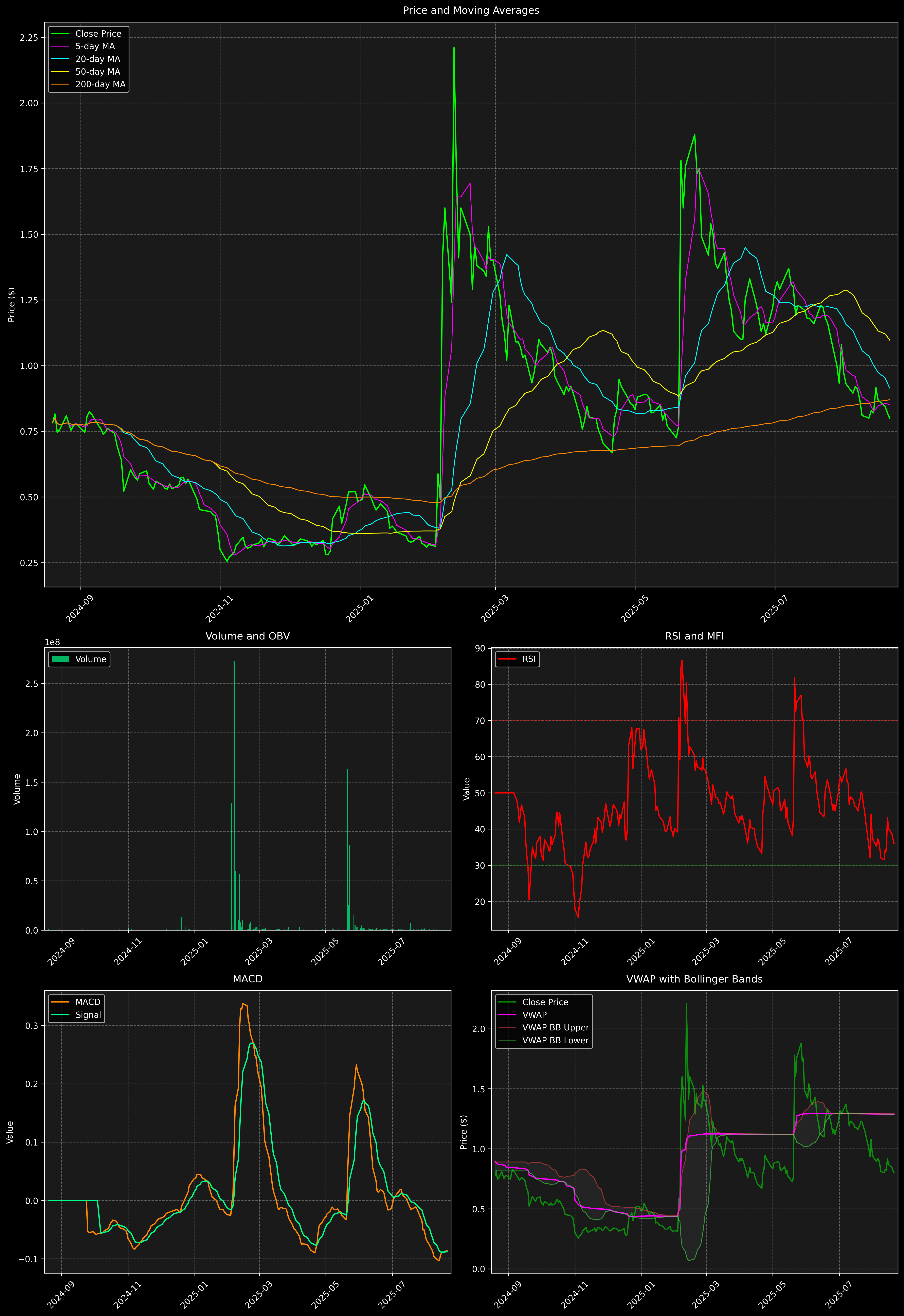The height and width of the screenshot is (1316, 904).
Task: Click the green Volume legend swatch
Action: click(x=60, y=659)
